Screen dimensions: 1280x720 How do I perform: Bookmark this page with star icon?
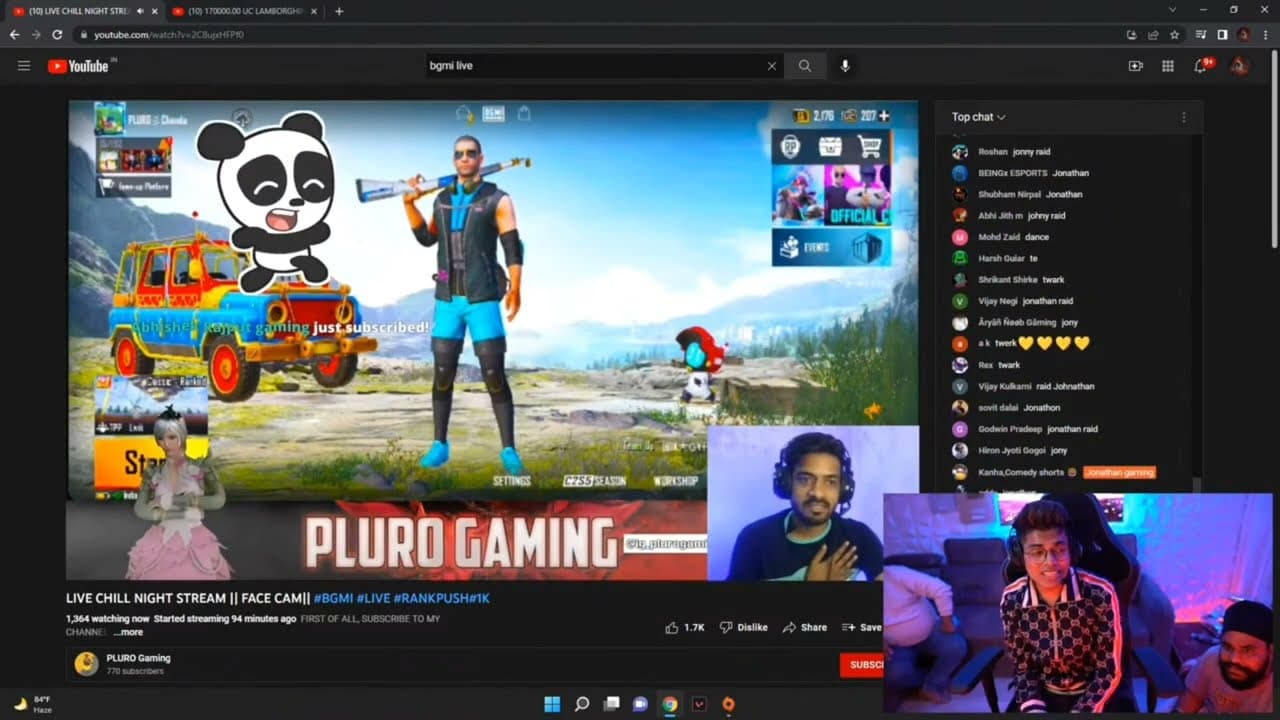pyautogui.click(x=1174, y=35)
